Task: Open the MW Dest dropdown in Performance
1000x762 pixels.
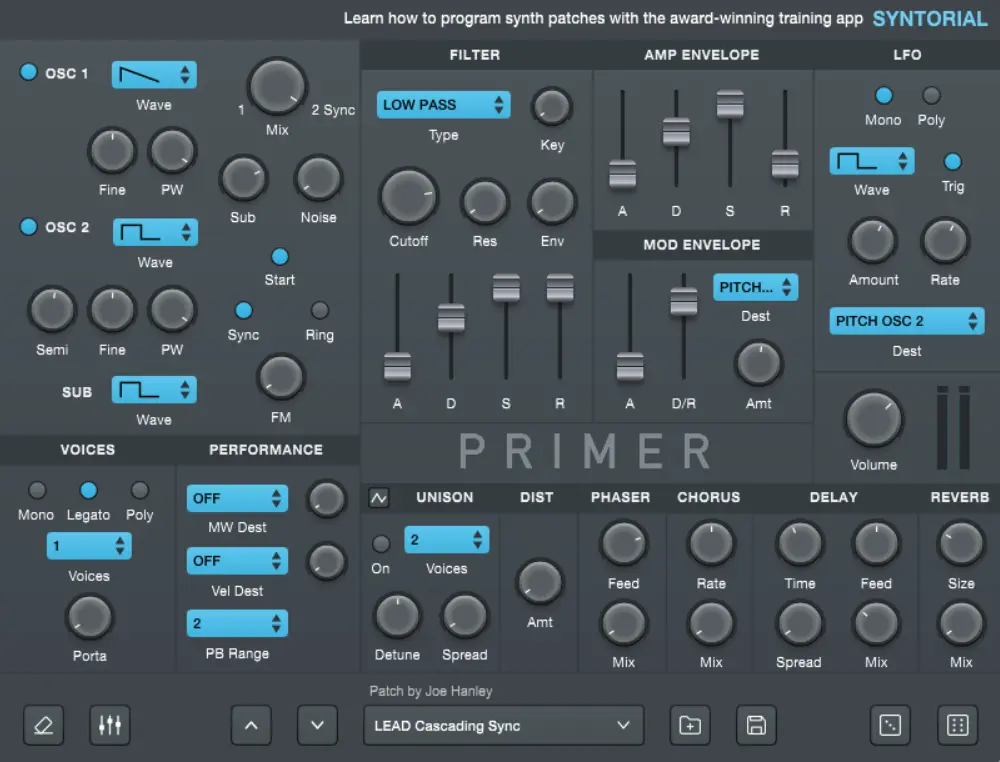Action: pos(237,498)
